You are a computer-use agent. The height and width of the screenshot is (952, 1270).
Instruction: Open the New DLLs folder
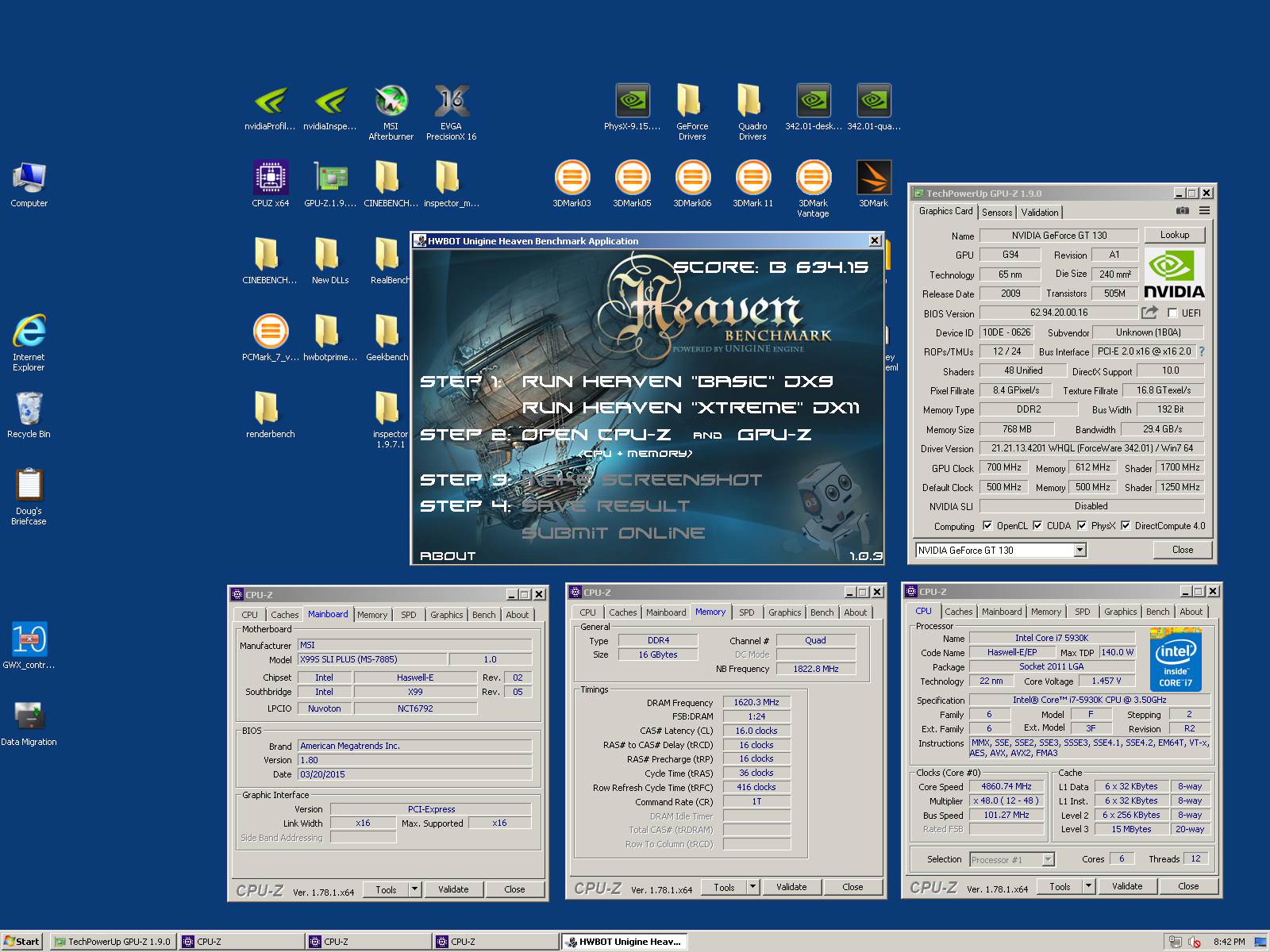(x=330, y=261)
